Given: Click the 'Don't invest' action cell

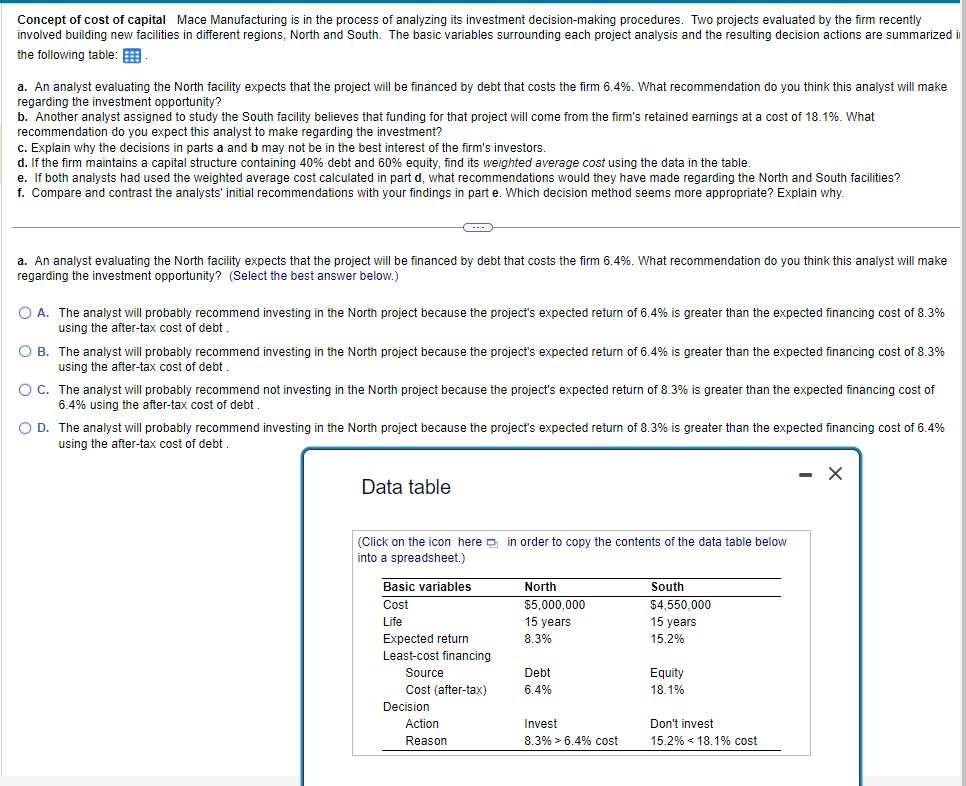Looking at the screenshot, I should click(681, 724).
